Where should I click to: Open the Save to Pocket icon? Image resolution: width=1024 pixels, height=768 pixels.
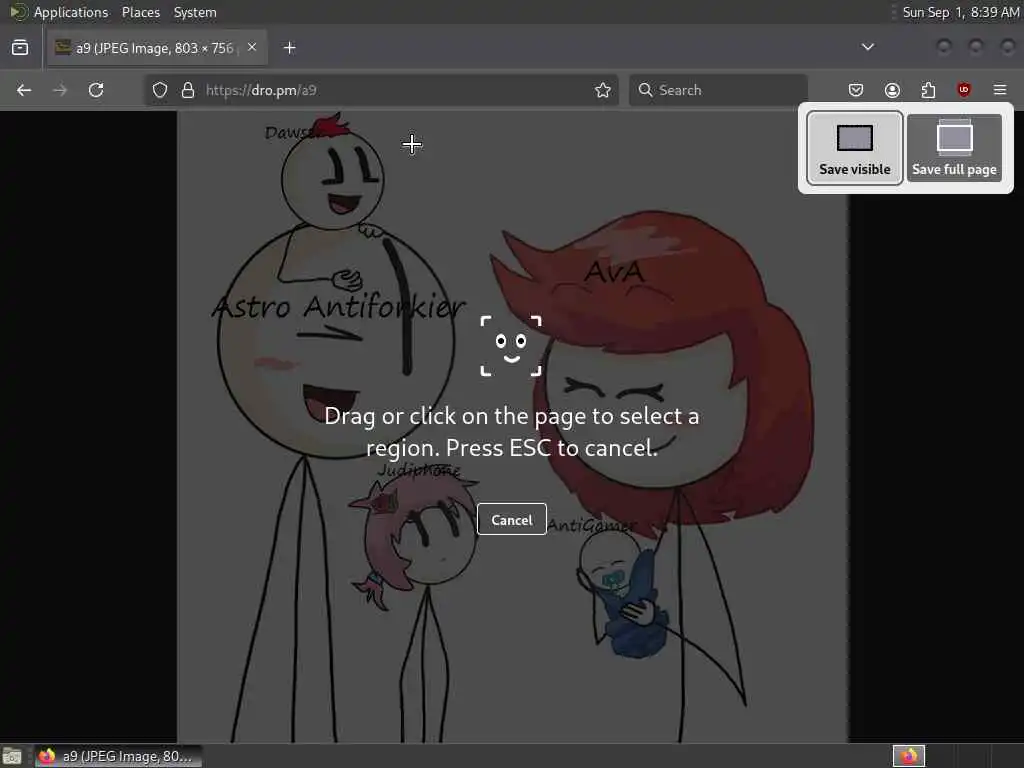click(856, 90)
